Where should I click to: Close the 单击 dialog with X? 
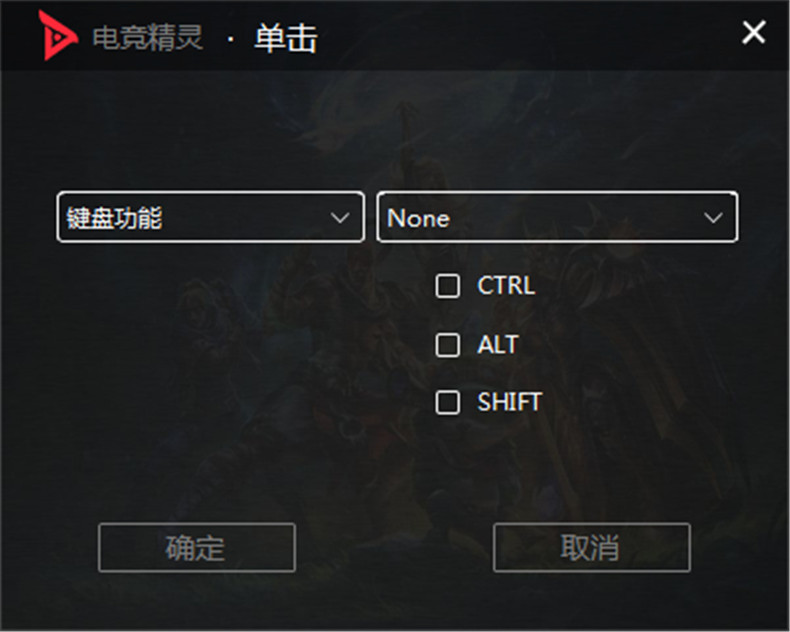click(754, 32)
